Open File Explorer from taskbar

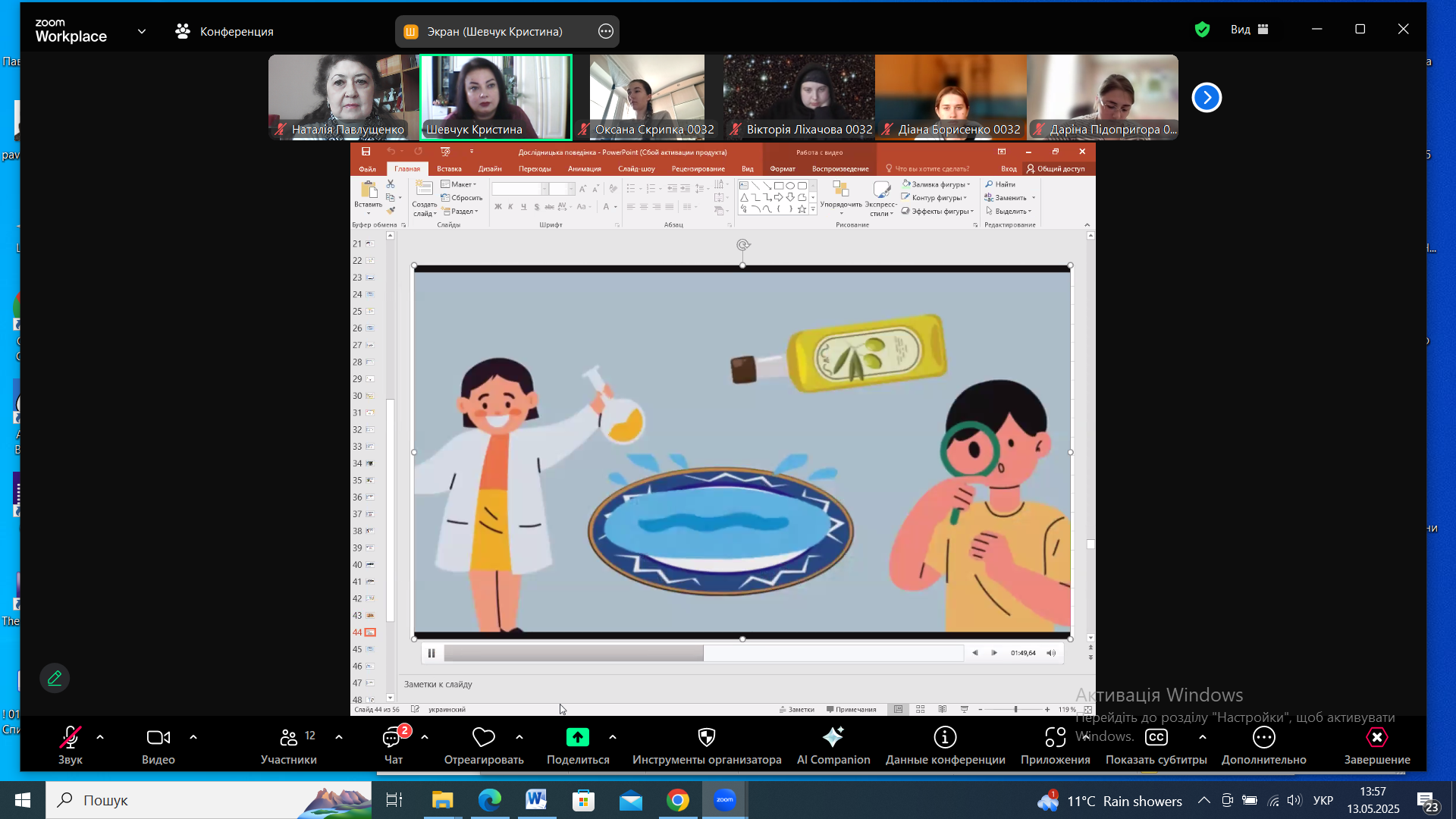coord(442,800)
